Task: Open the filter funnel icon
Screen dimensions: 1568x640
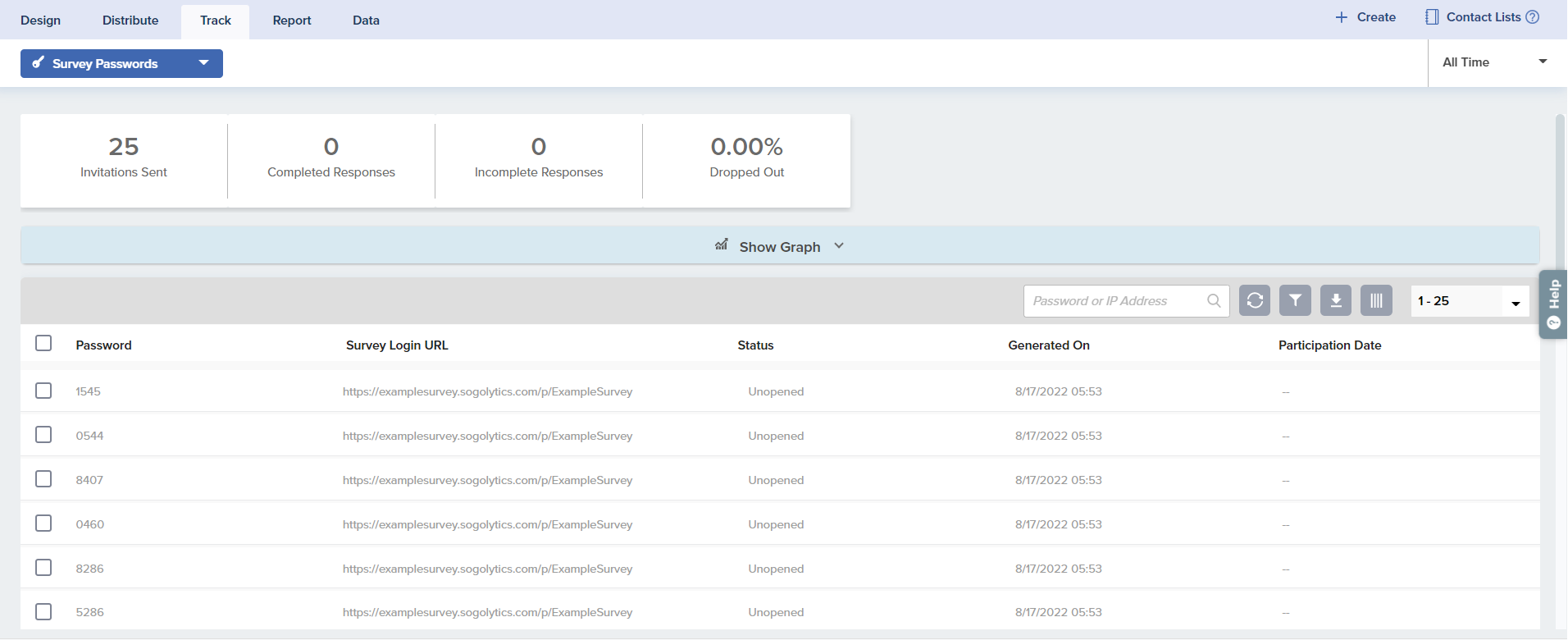Action: coord(1295,300)
